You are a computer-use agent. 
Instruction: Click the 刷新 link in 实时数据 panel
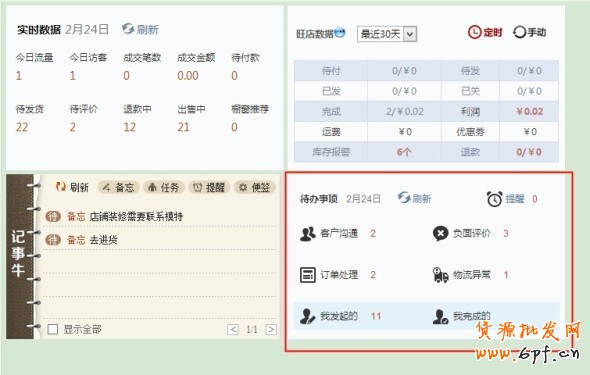(148, 29)
